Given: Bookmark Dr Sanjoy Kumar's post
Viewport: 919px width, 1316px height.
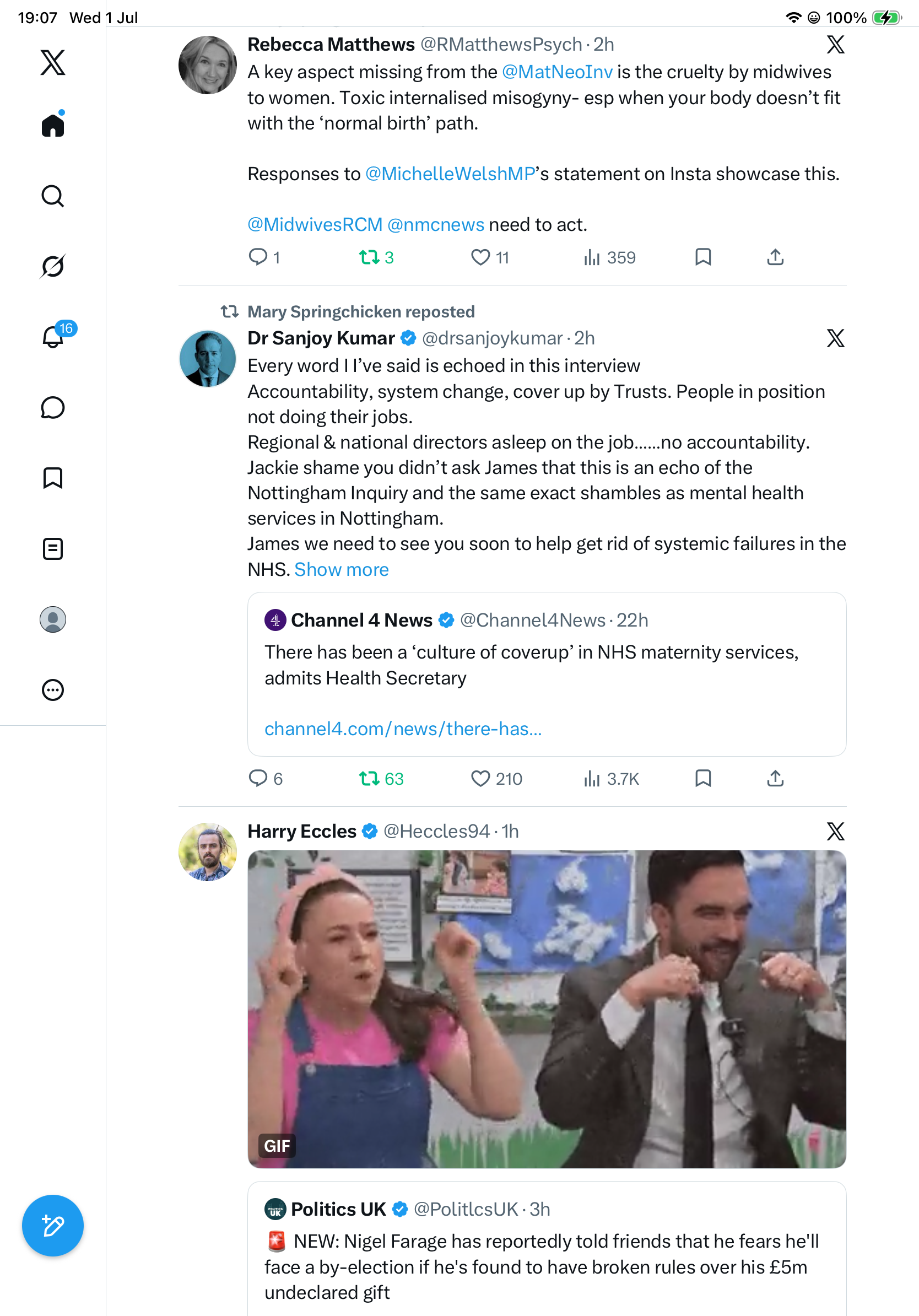Looking at the screenshot, I should [703, 778].
